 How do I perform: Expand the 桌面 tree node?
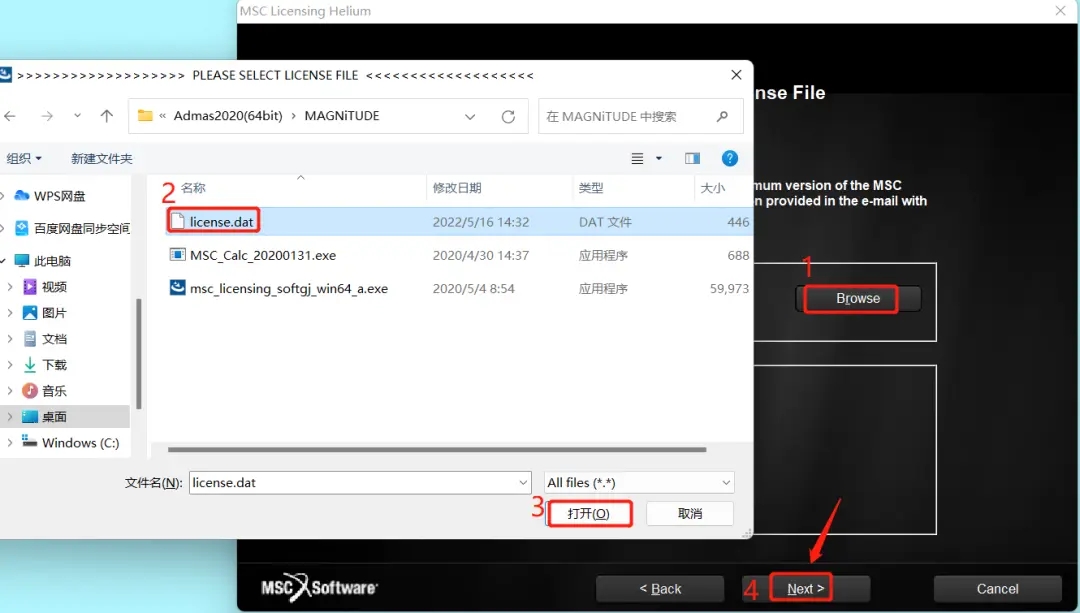10,417
